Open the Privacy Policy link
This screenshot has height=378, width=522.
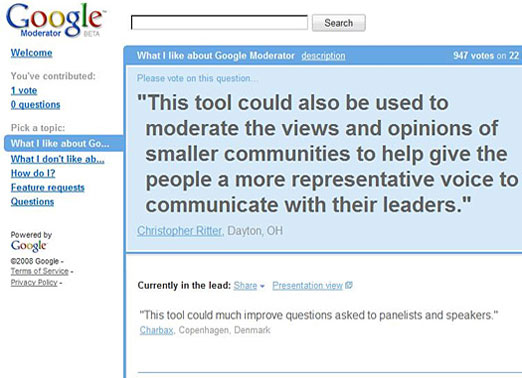click(x=34, y=283)
